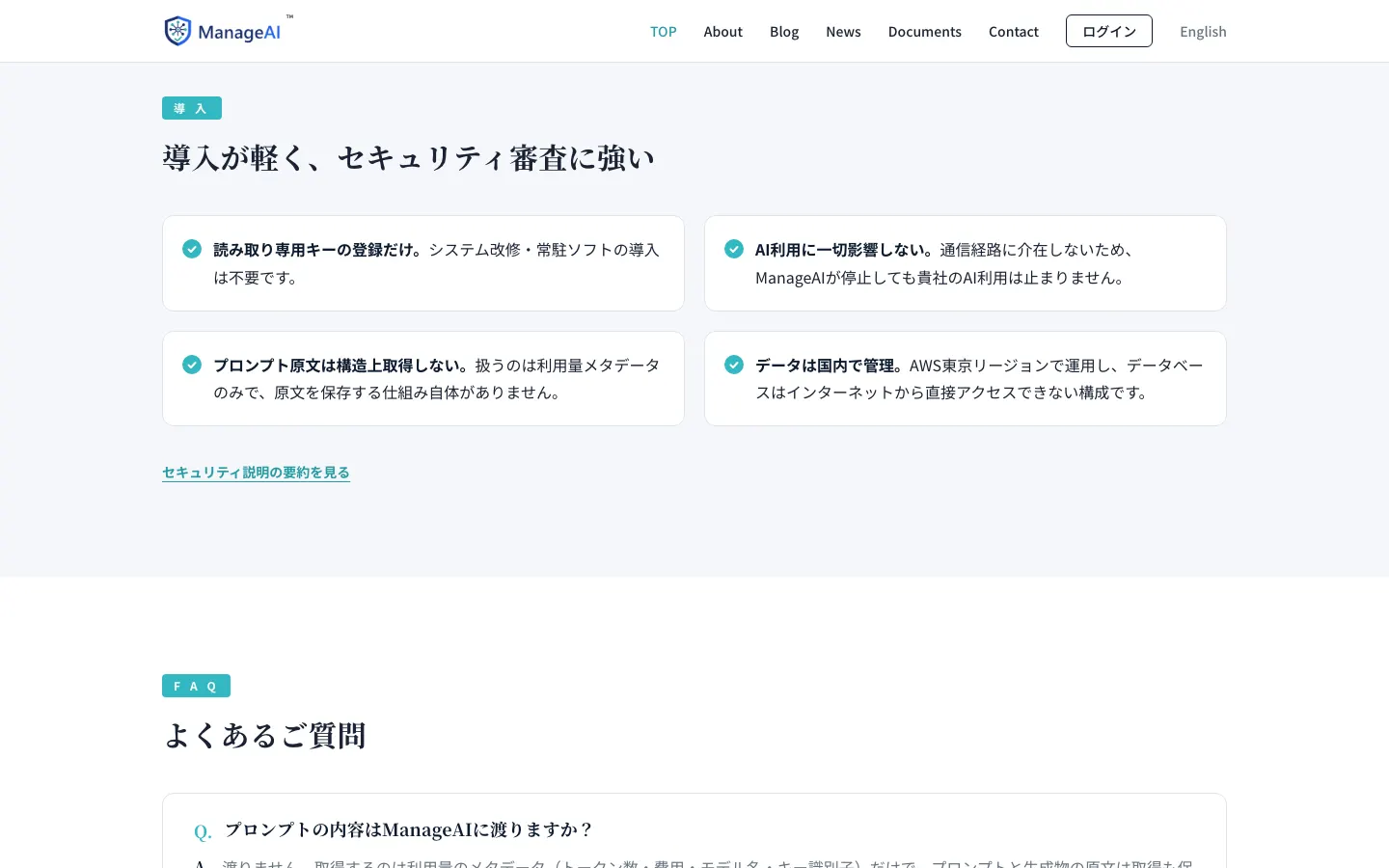Click the 導入 section badge
This screenshot has width=1389, height=868.
tap(192, 108)
